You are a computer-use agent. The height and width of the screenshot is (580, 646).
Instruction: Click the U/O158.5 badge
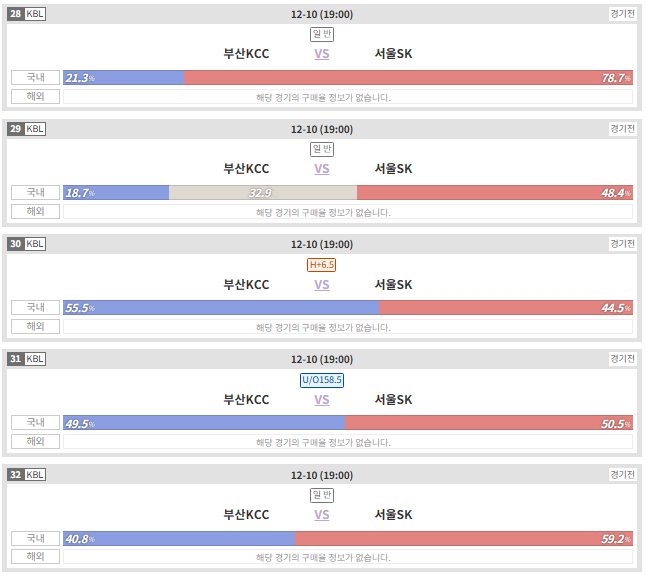tap(322, 380)
